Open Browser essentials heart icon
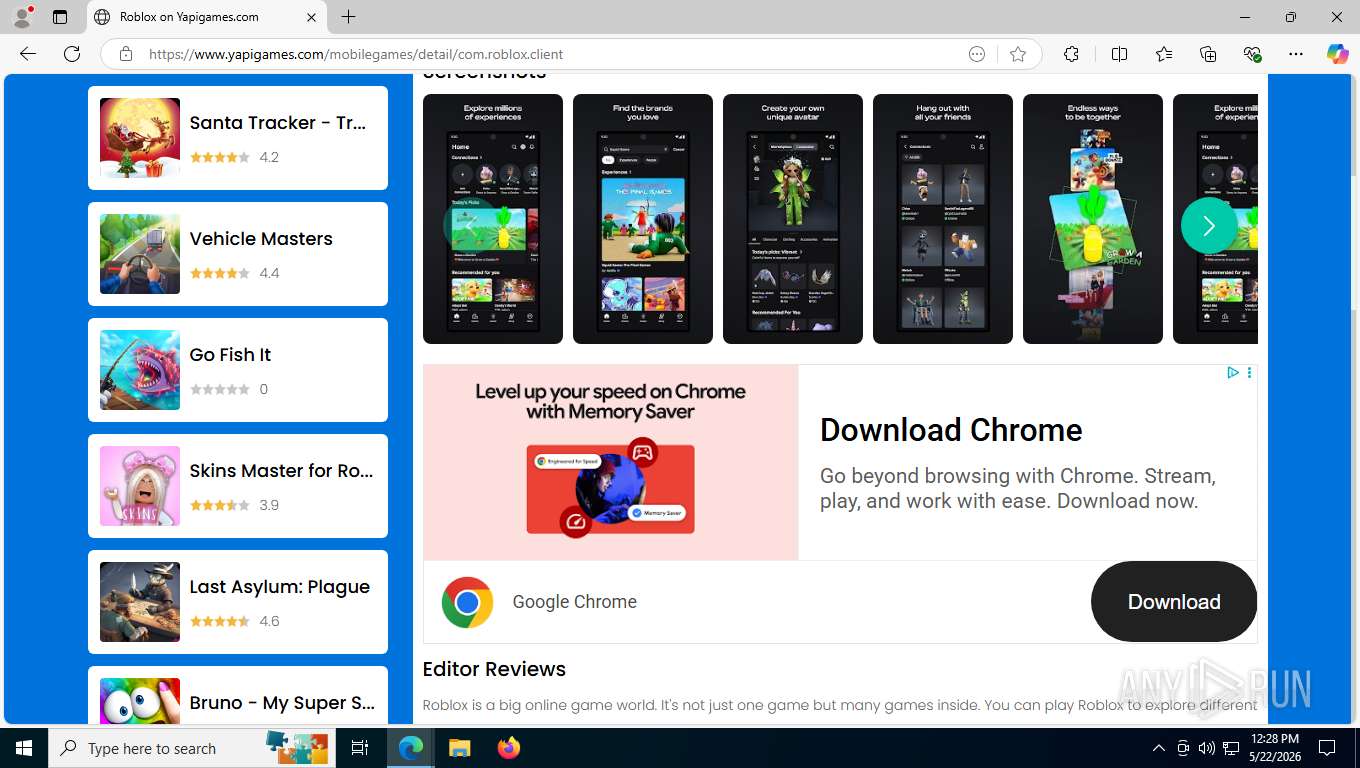The width and height of the screenshot is (1360, 768). point(1252,54)
